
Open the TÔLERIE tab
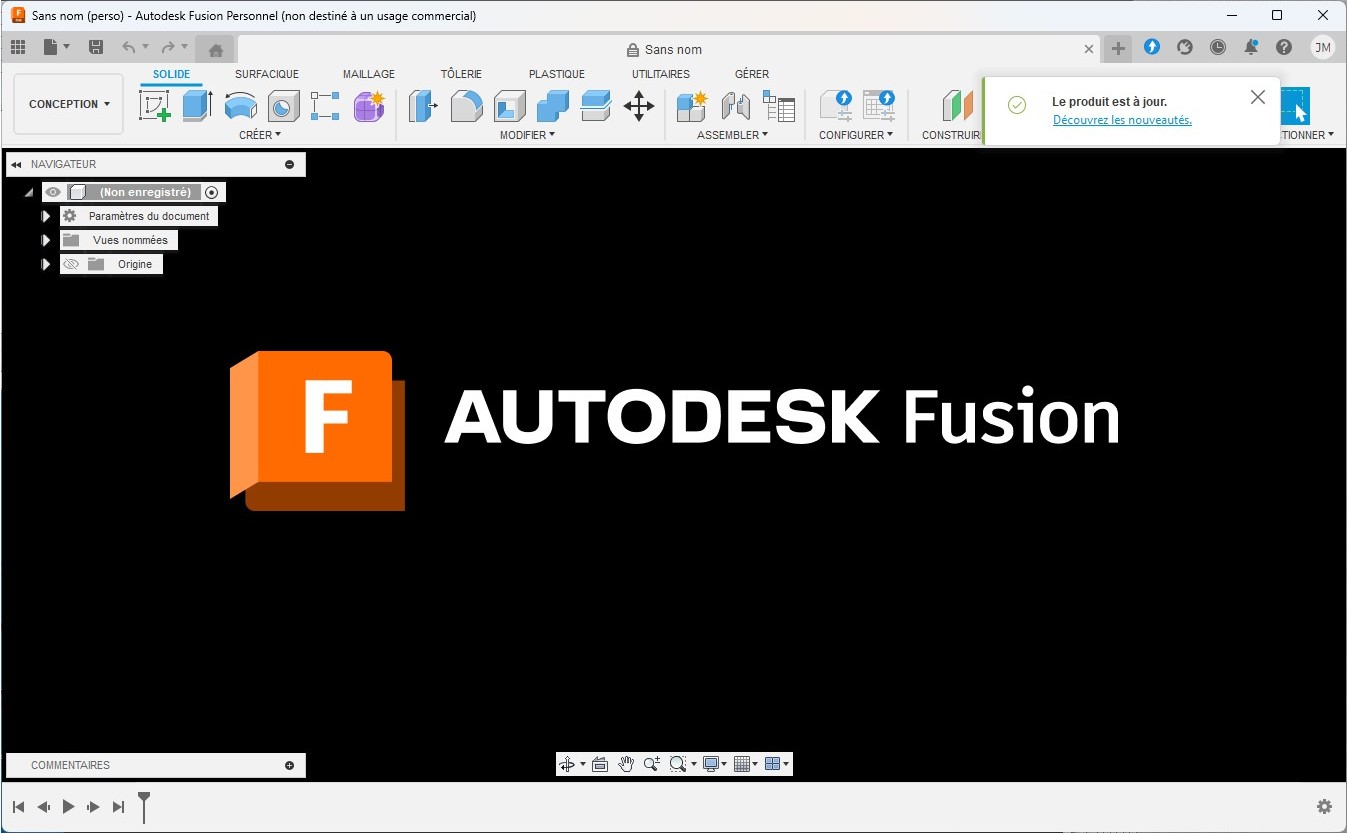(461, 74)
